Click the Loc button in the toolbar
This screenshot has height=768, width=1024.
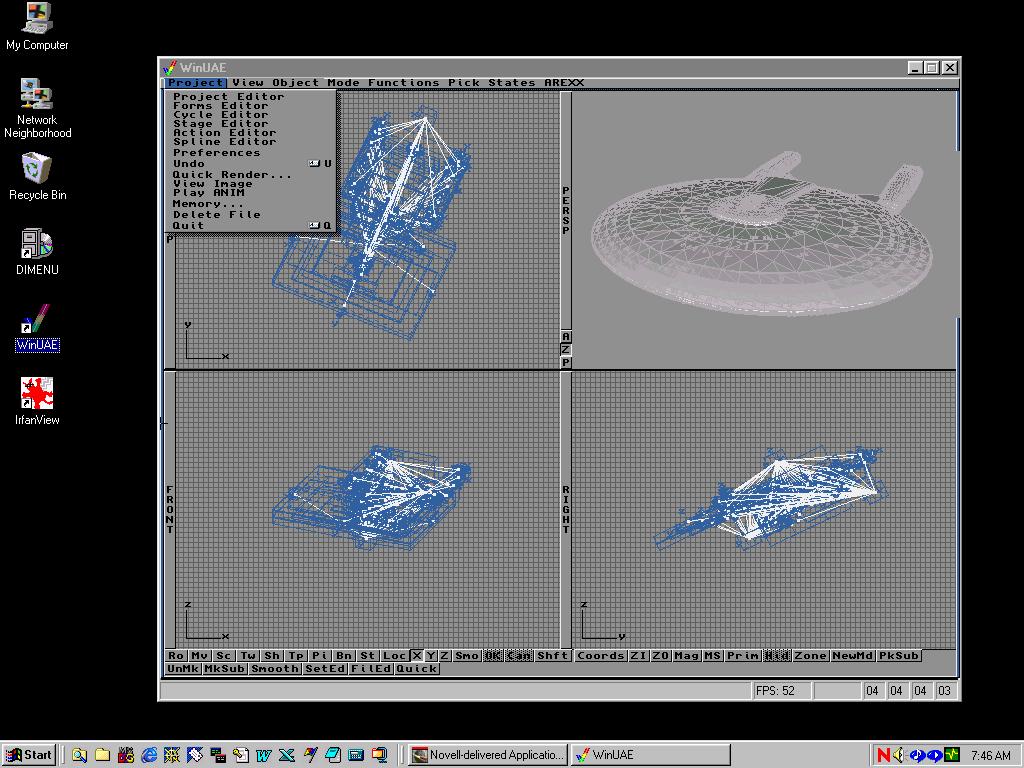pyautogui.click(x=394, y=656)
